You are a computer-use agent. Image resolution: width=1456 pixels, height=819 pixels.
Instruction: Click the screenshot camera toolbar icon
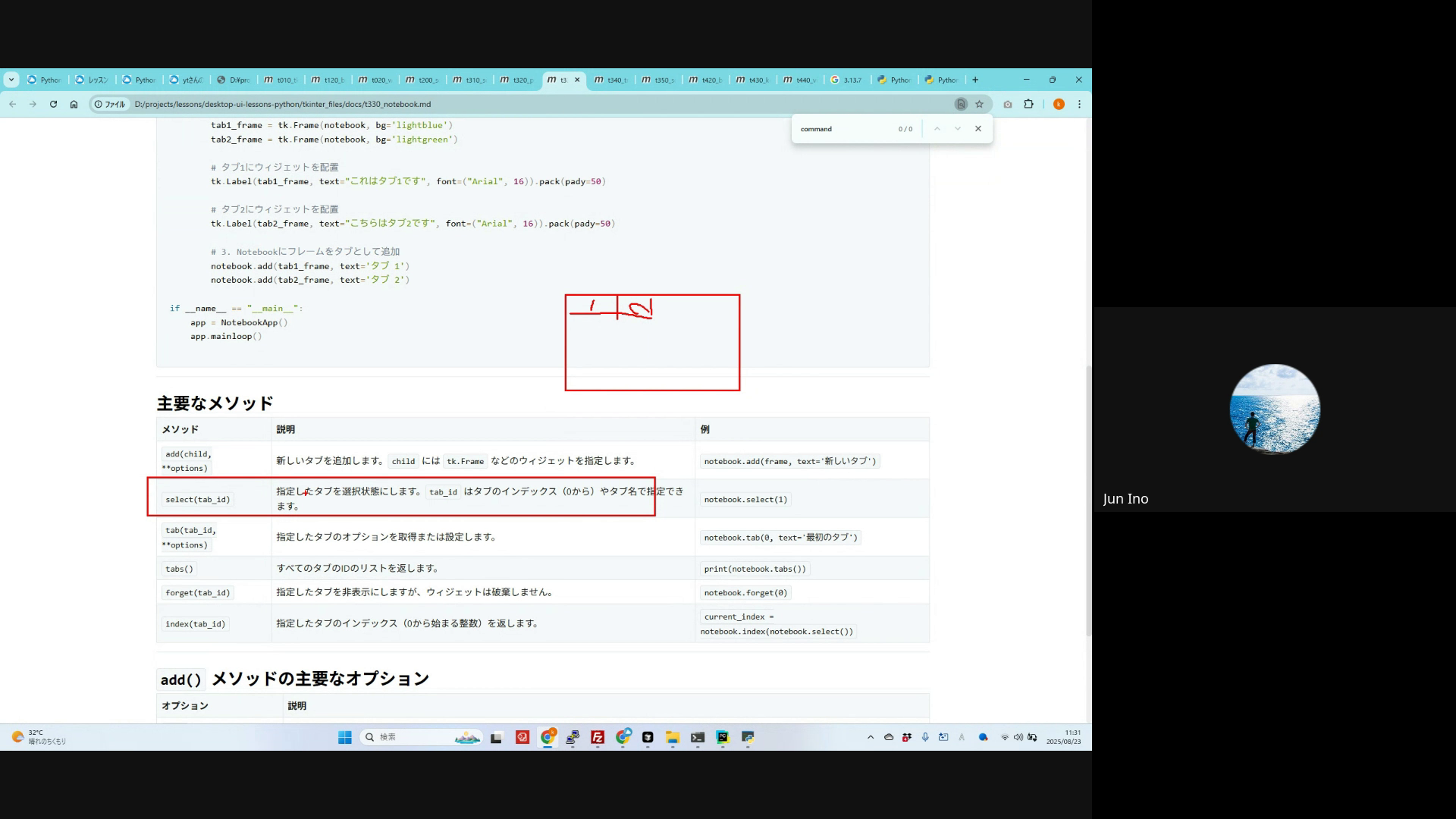(1008, 105)
